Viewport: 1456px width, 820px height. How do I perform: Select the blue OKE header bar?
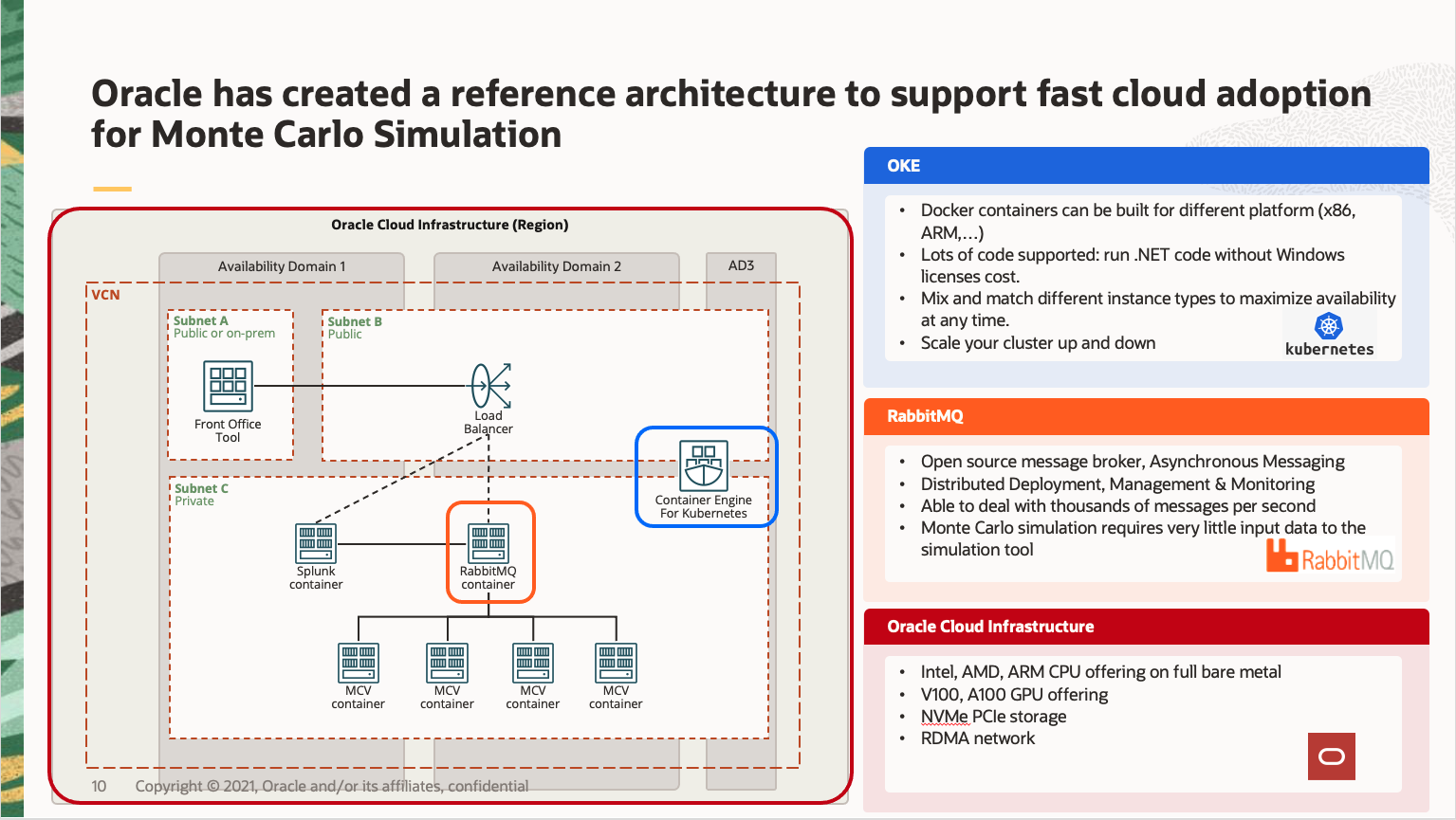(x=1146, y=166)
